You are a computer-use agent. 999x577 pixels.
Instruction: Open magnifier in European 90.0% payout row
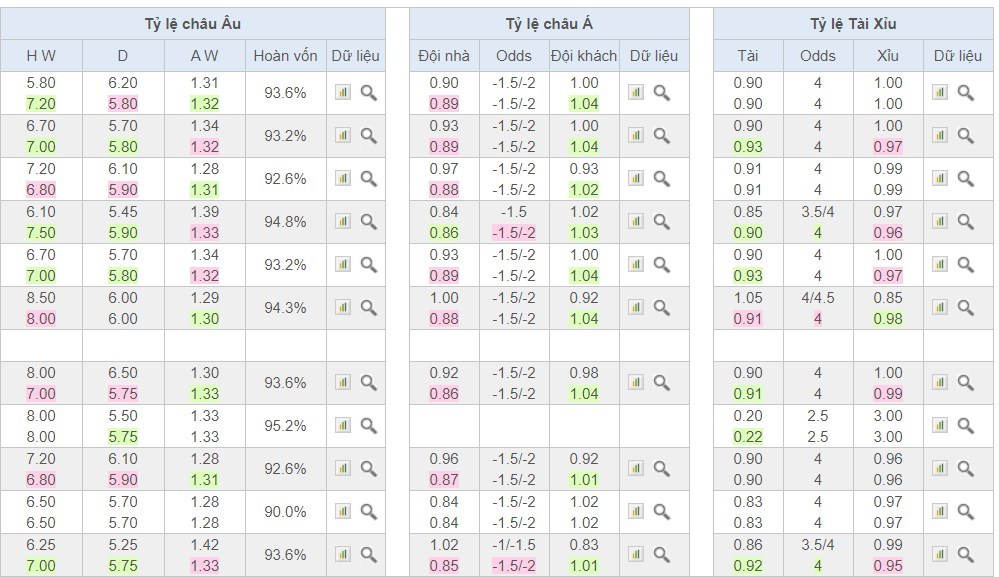[369, 512]
